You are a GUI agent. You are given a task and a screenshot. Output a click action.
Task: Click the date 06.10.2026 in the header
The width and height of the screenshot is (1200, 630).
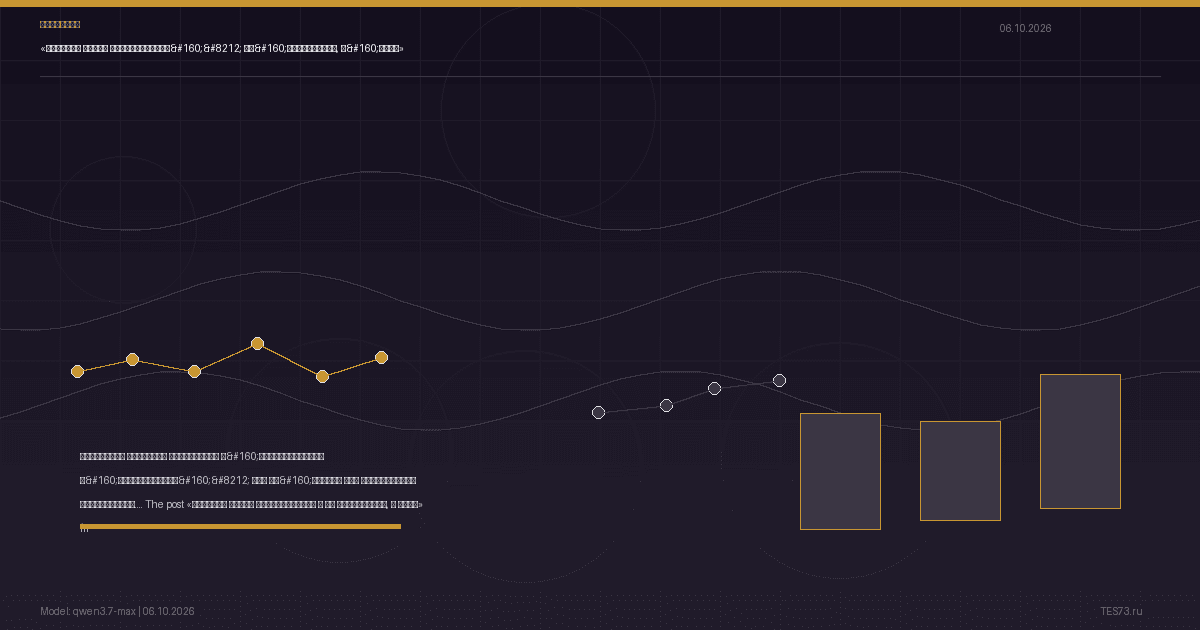(x=1025, y=28)
